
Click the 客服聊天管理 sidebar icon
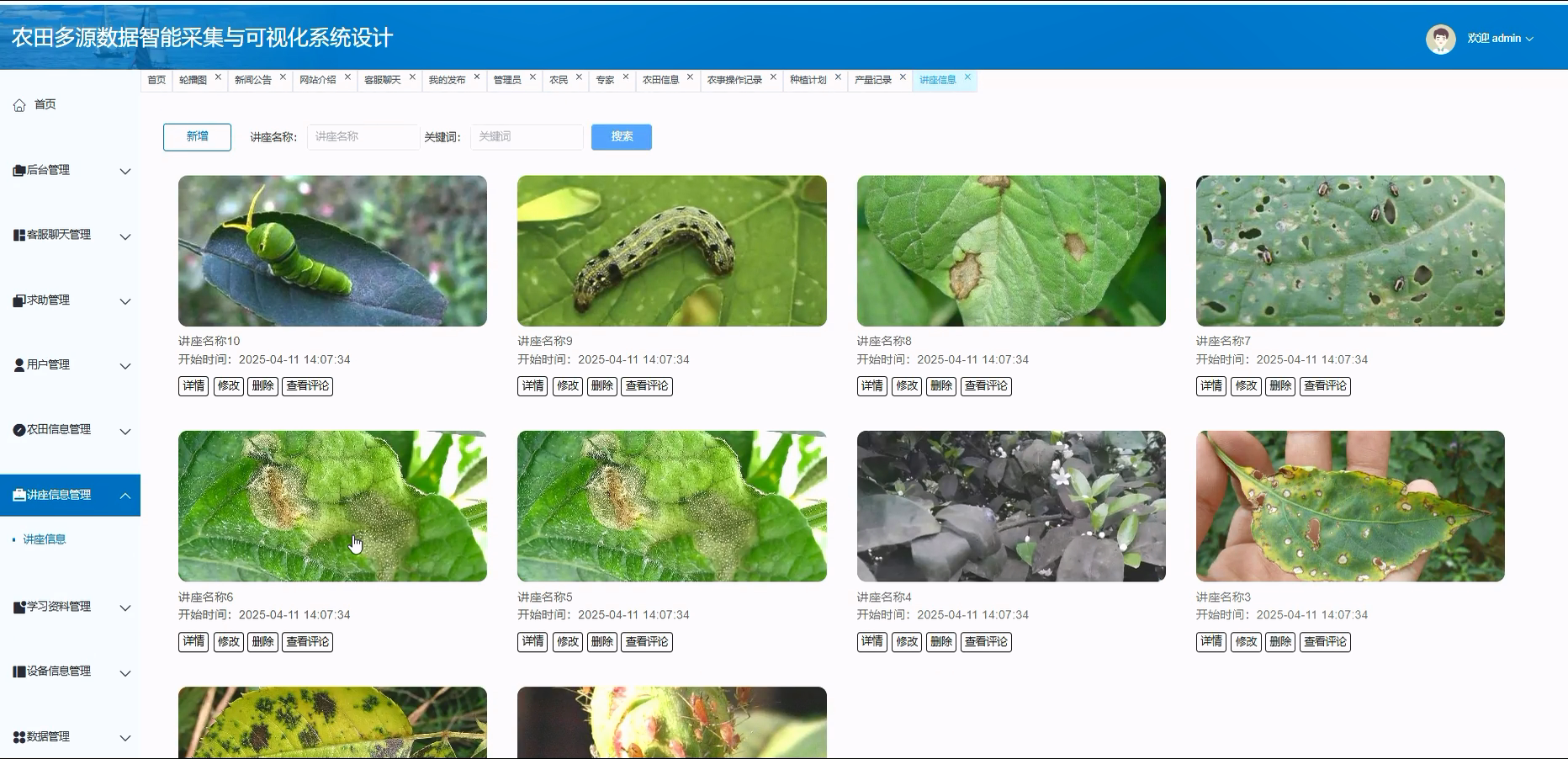coord(19,236)
